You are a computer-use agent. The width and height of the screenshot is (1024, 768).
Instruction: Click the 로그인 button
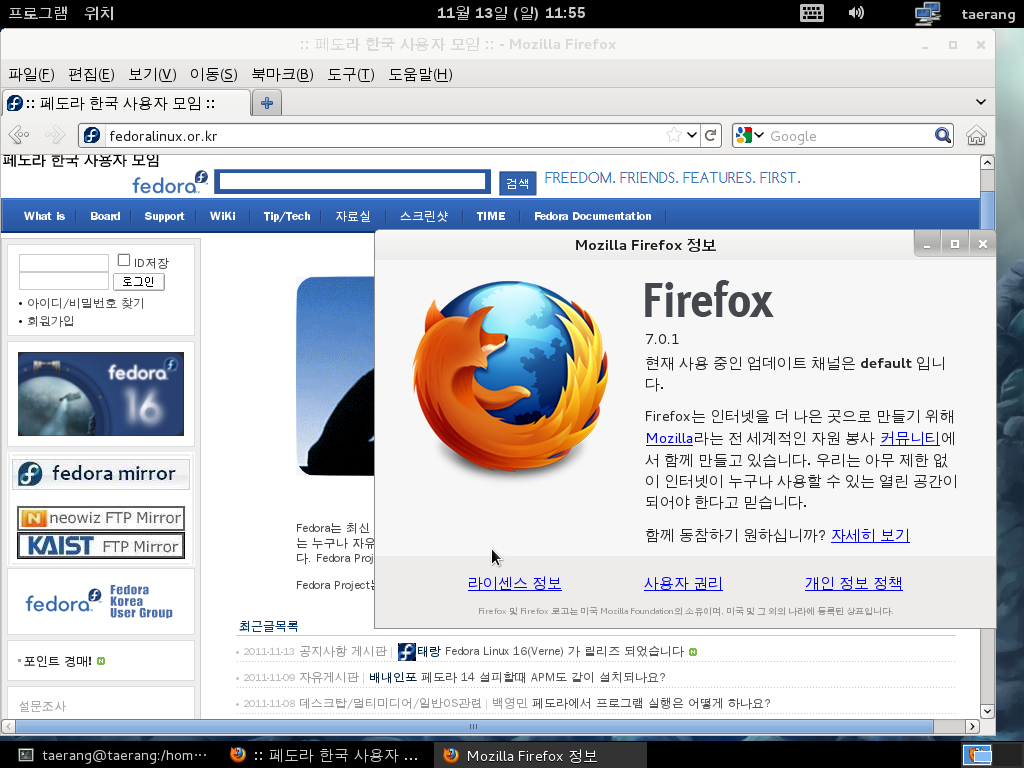pos(138,281)
